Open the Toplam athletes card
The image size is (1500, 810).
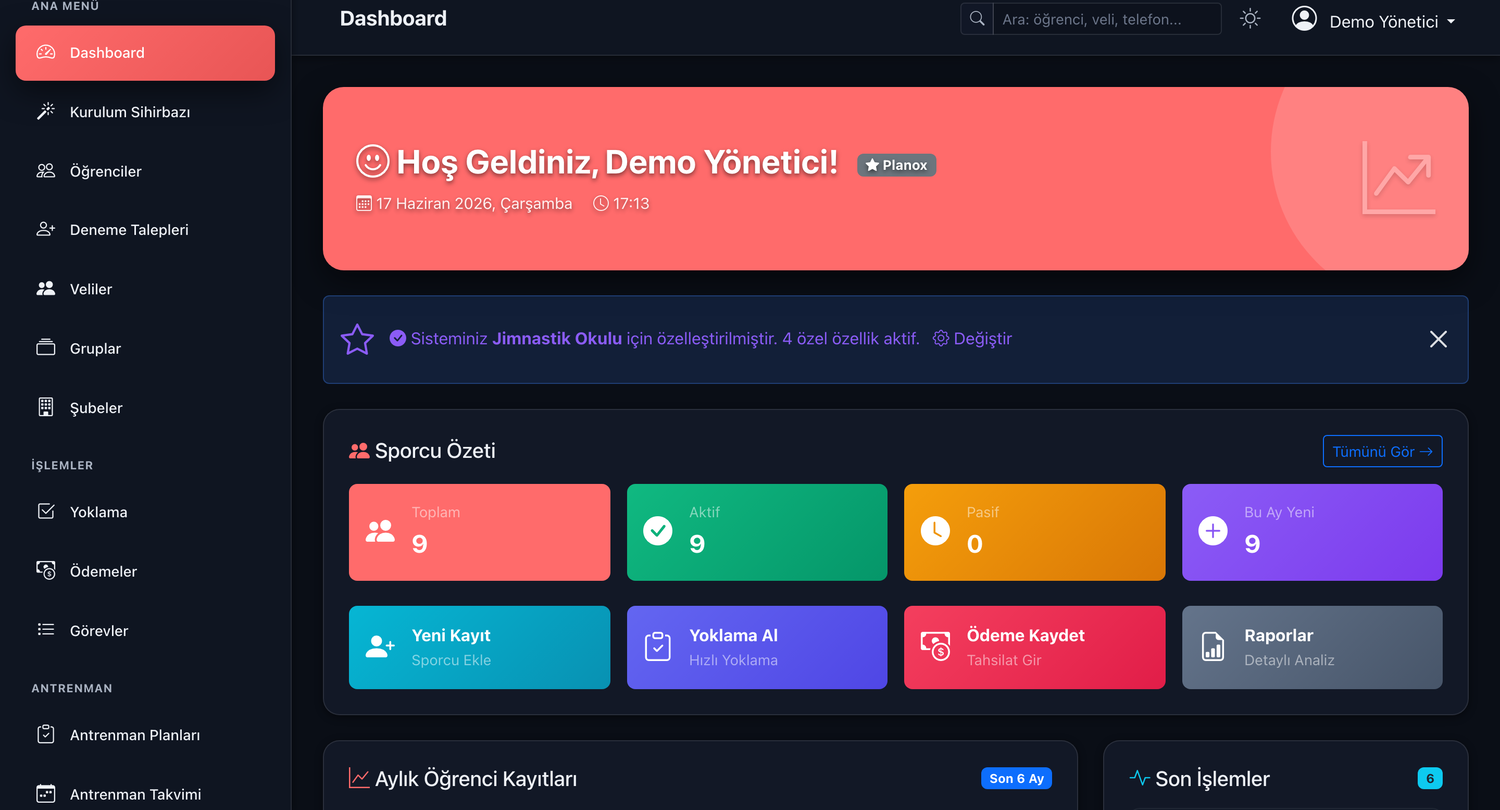click(x=479, y=532)
